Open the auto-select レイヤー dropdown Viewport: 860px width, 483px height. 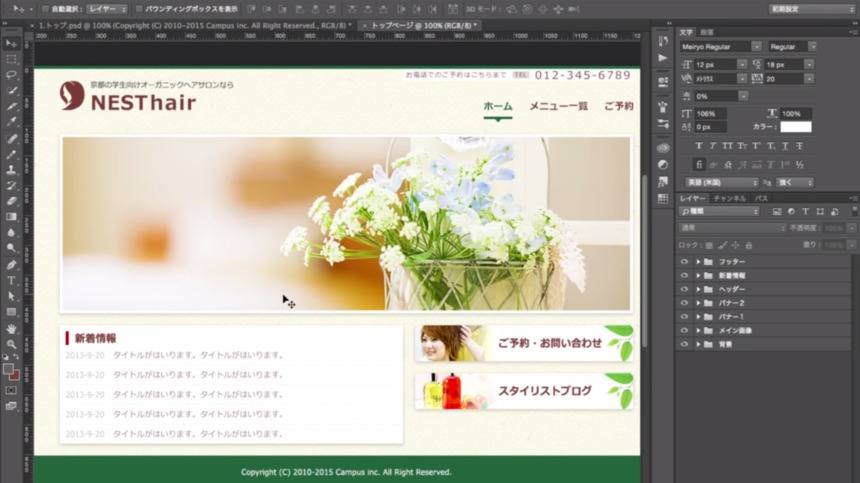coord(106,9)
